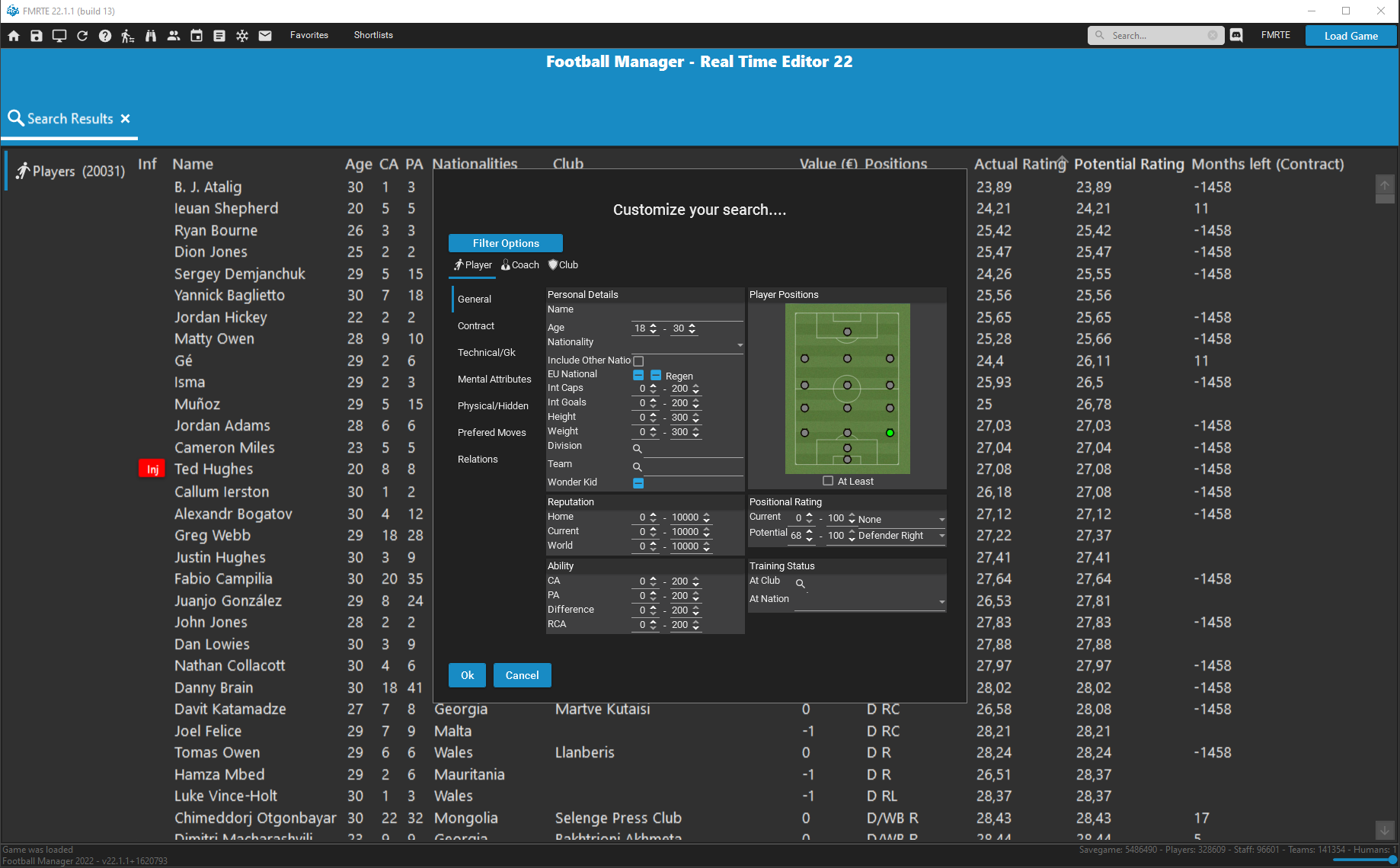The image size is (1400, 868).
Task: Open Favorites in the top bar
Action: [x=309, y=35]
